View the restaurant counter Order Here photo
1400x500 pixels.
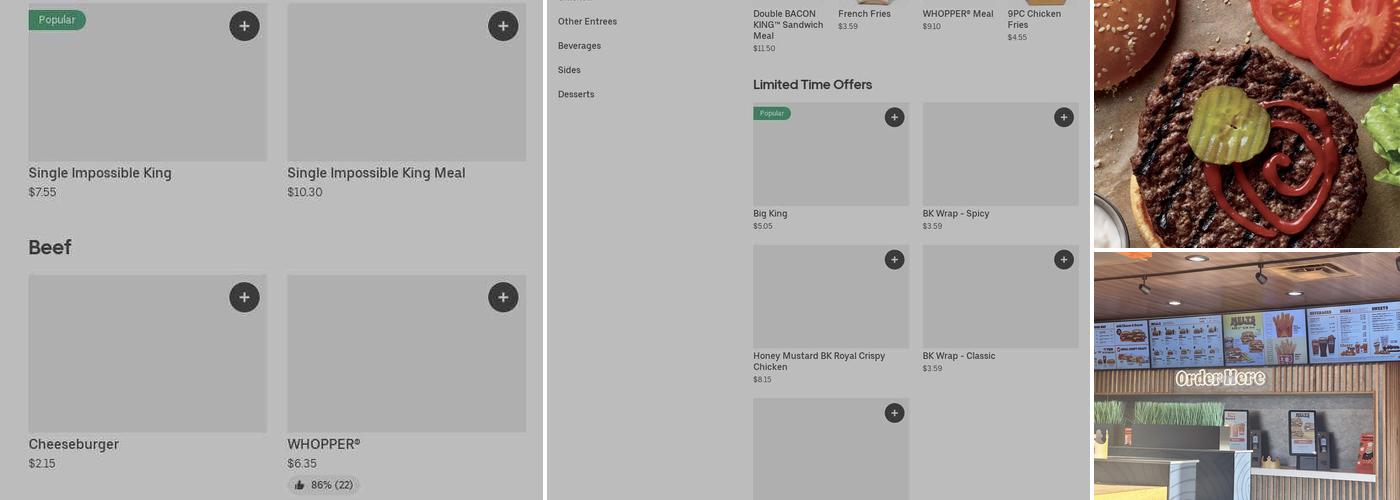[1246, 376]
